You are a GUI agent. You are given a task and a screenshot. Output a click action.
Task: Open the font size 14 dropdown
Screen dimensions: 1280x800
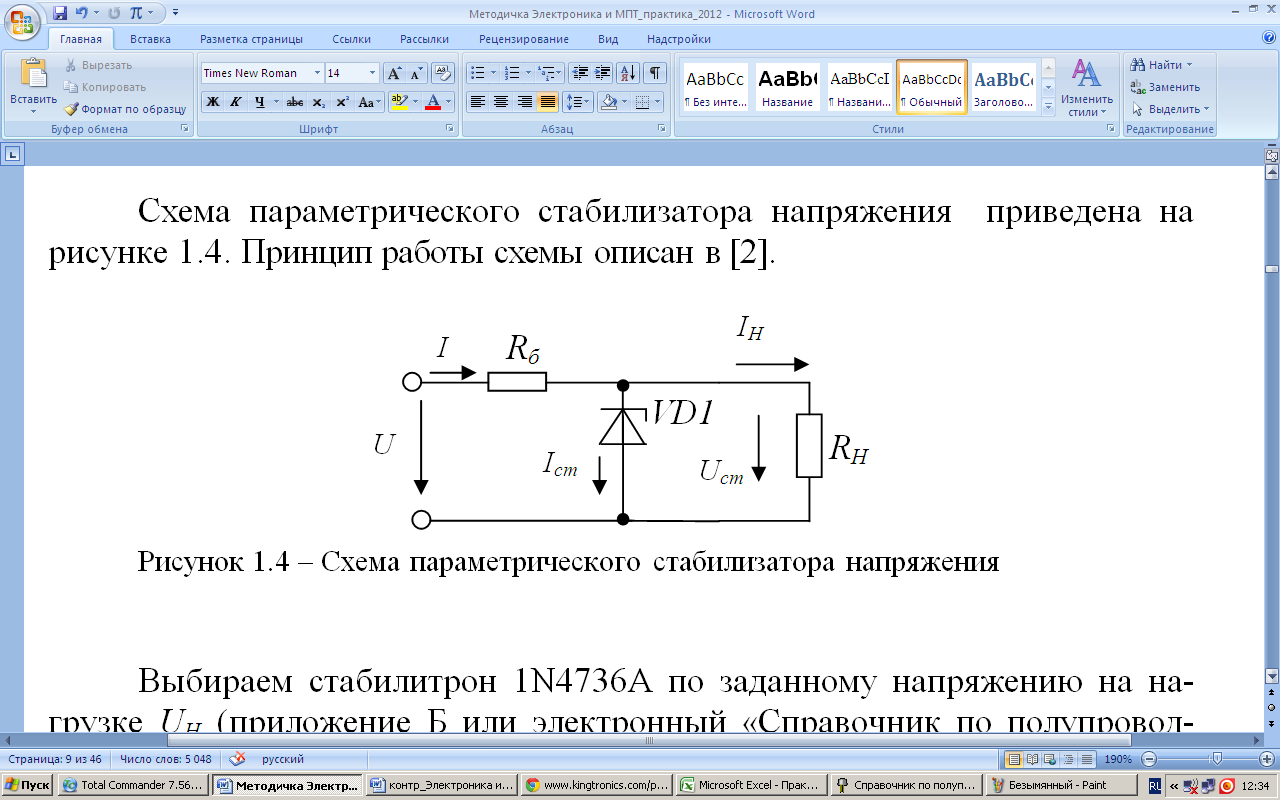point(373,73)
